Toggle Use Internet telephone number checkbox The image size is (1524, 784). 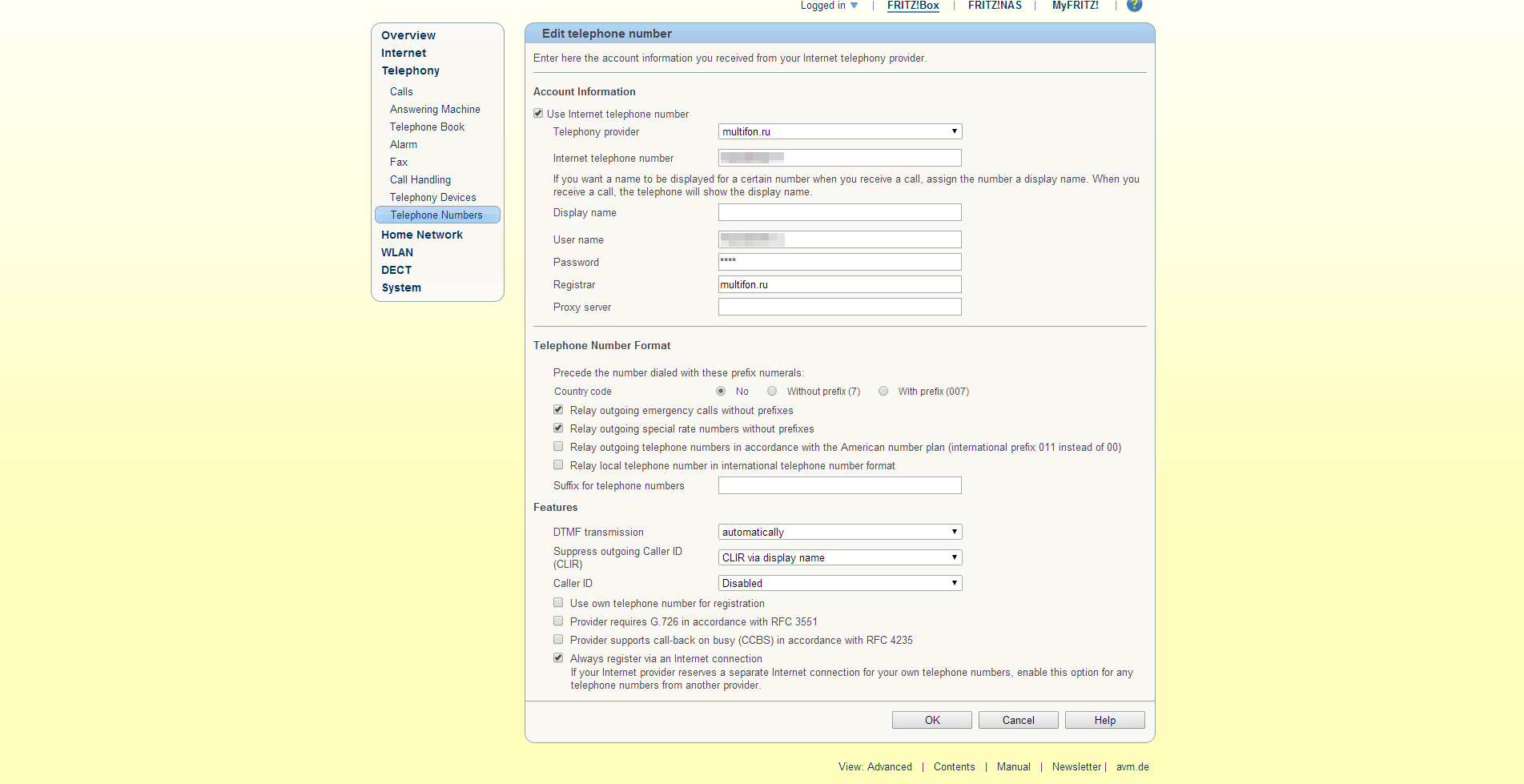[x=538, y=114]
